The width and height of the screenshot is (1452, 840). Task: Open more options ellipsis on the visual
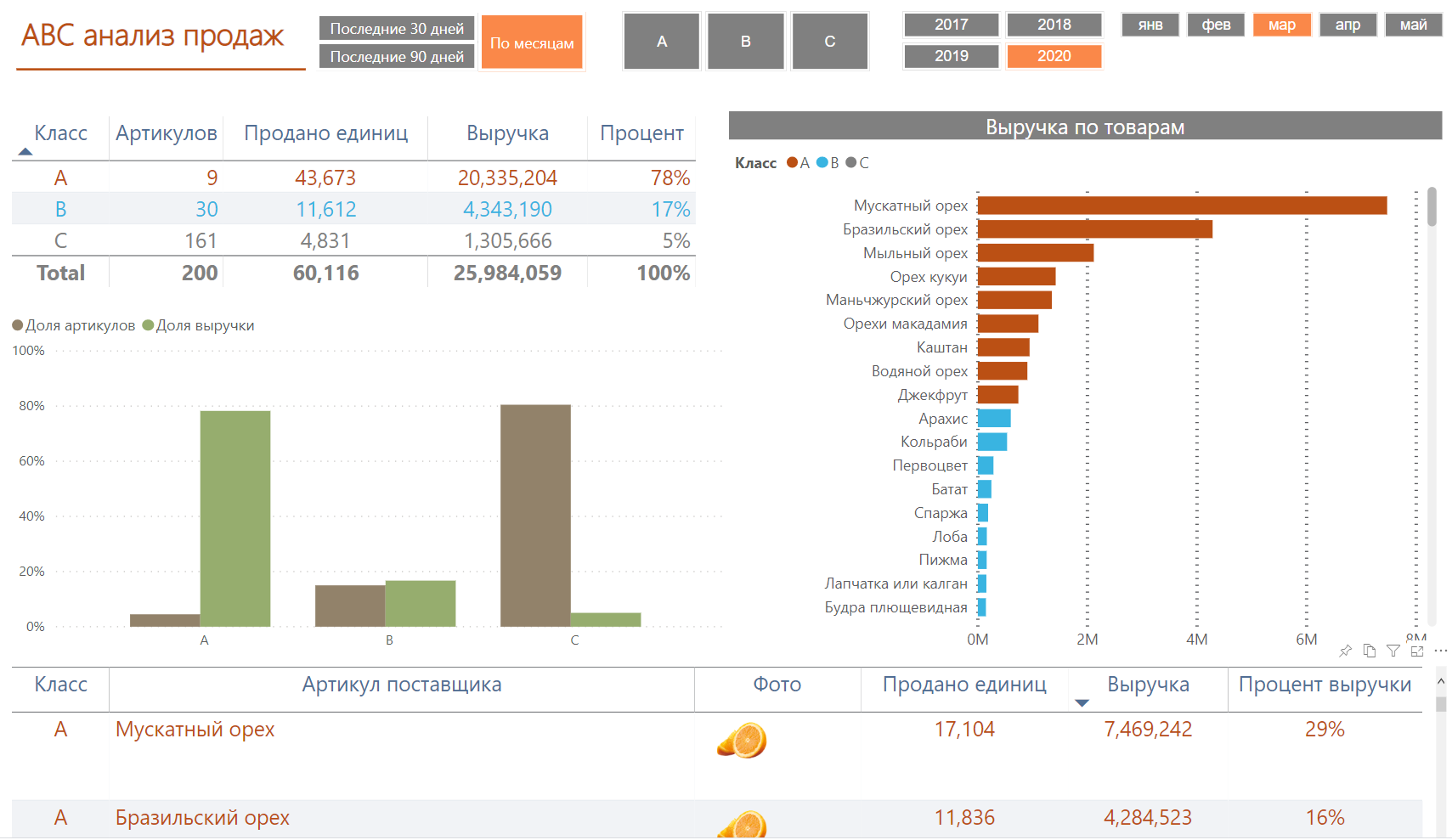point(1440,651)
